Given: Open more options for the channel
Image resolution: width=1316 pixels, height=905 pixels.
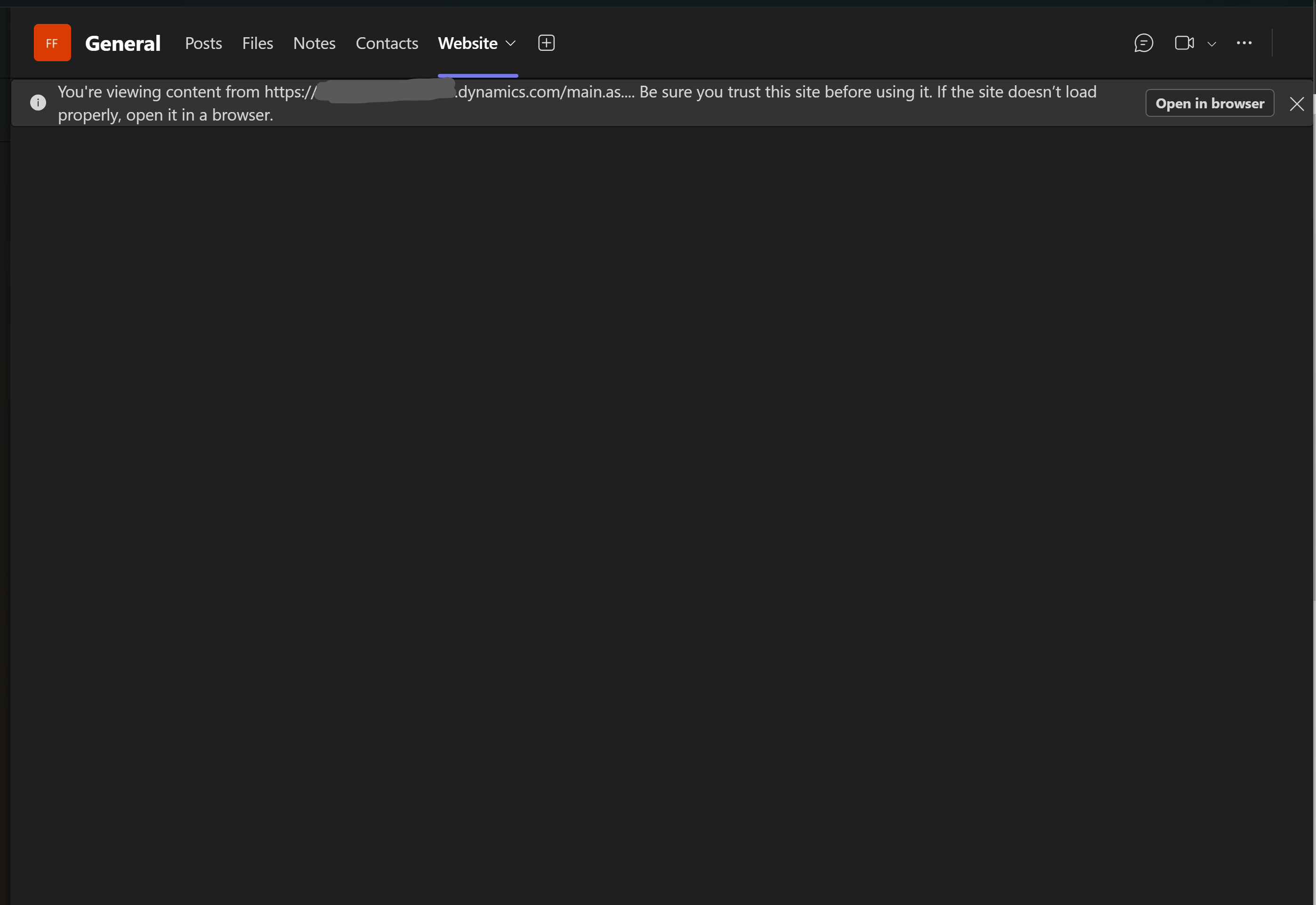Looking at the screenshot, I should [1244, 42].
